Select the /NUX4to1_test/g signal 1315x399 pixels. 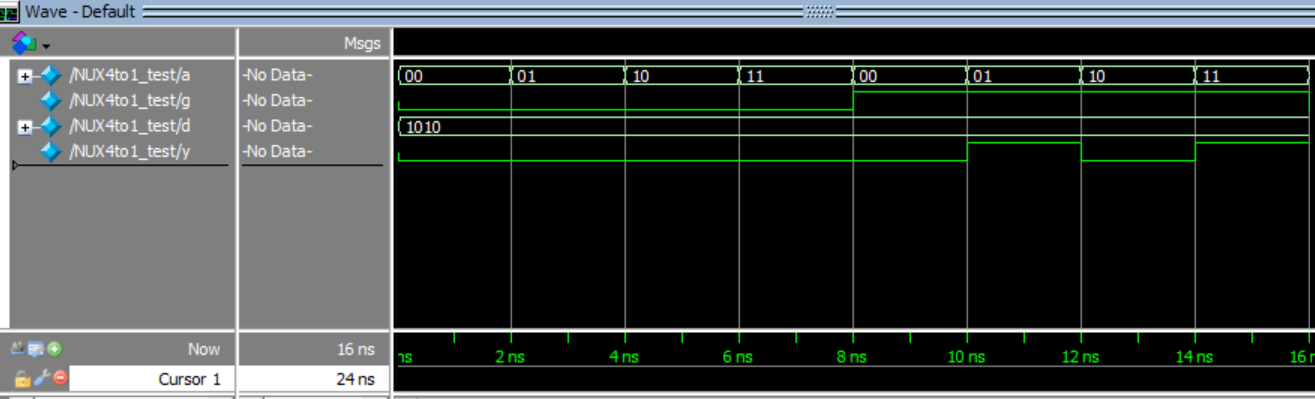coord(129,100)
